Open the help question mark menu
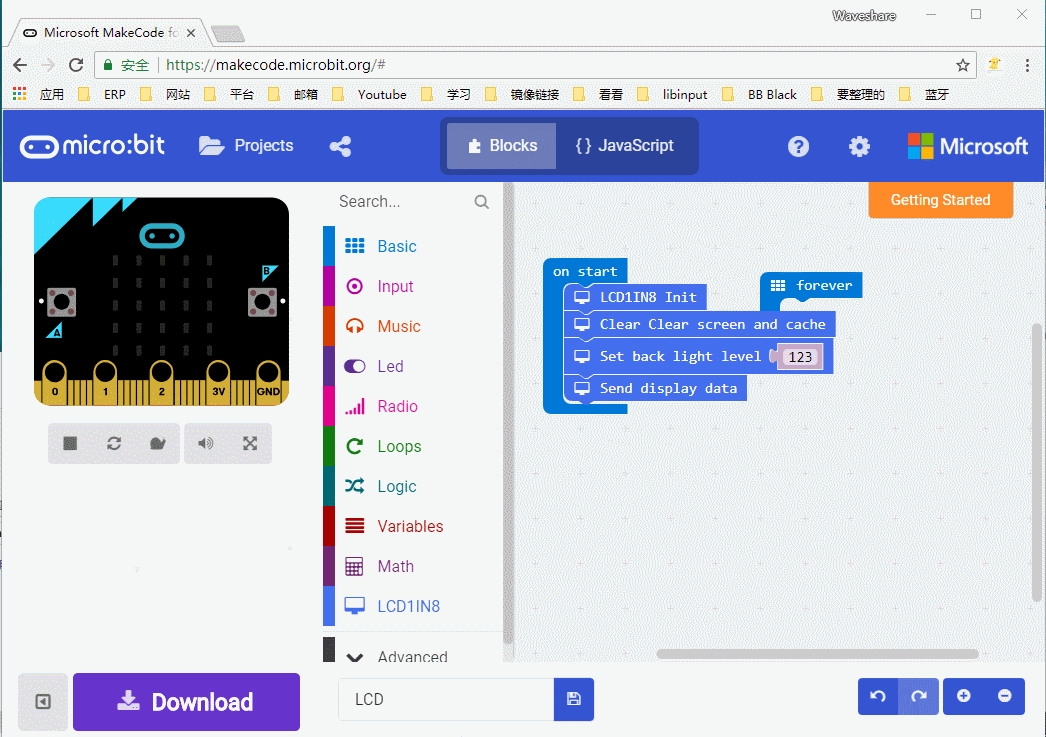The width and height of the screenshot is (1046, 737). pyautogui.click(x=798, y=146)
